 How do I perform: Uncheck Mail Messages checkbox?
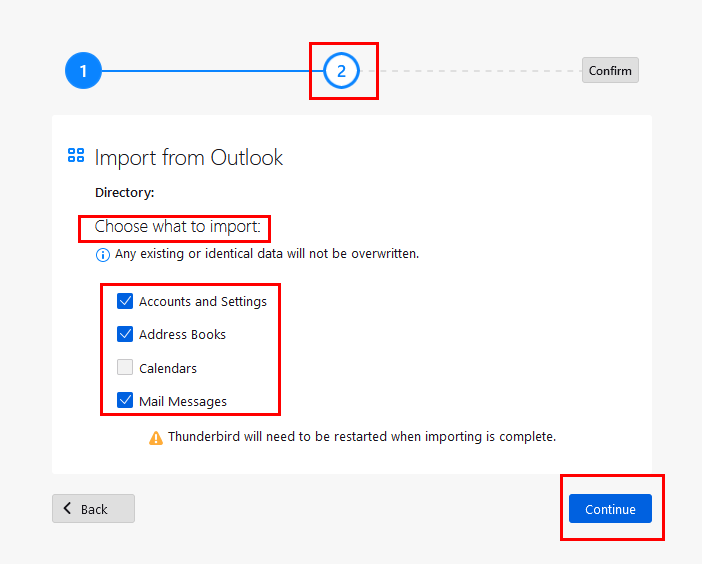125,400
